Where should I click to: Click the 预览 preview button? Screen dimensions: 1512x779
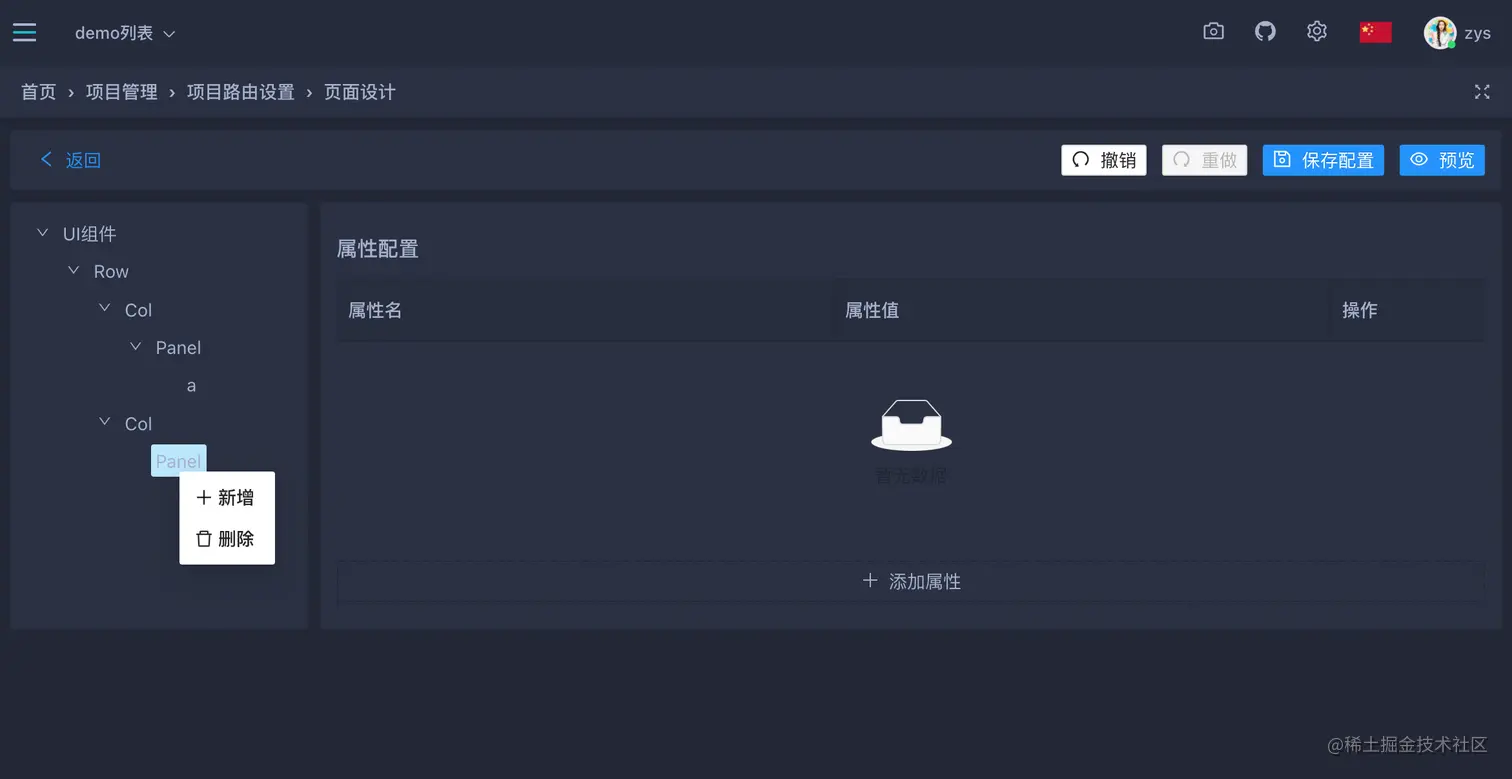[1442, 160]
